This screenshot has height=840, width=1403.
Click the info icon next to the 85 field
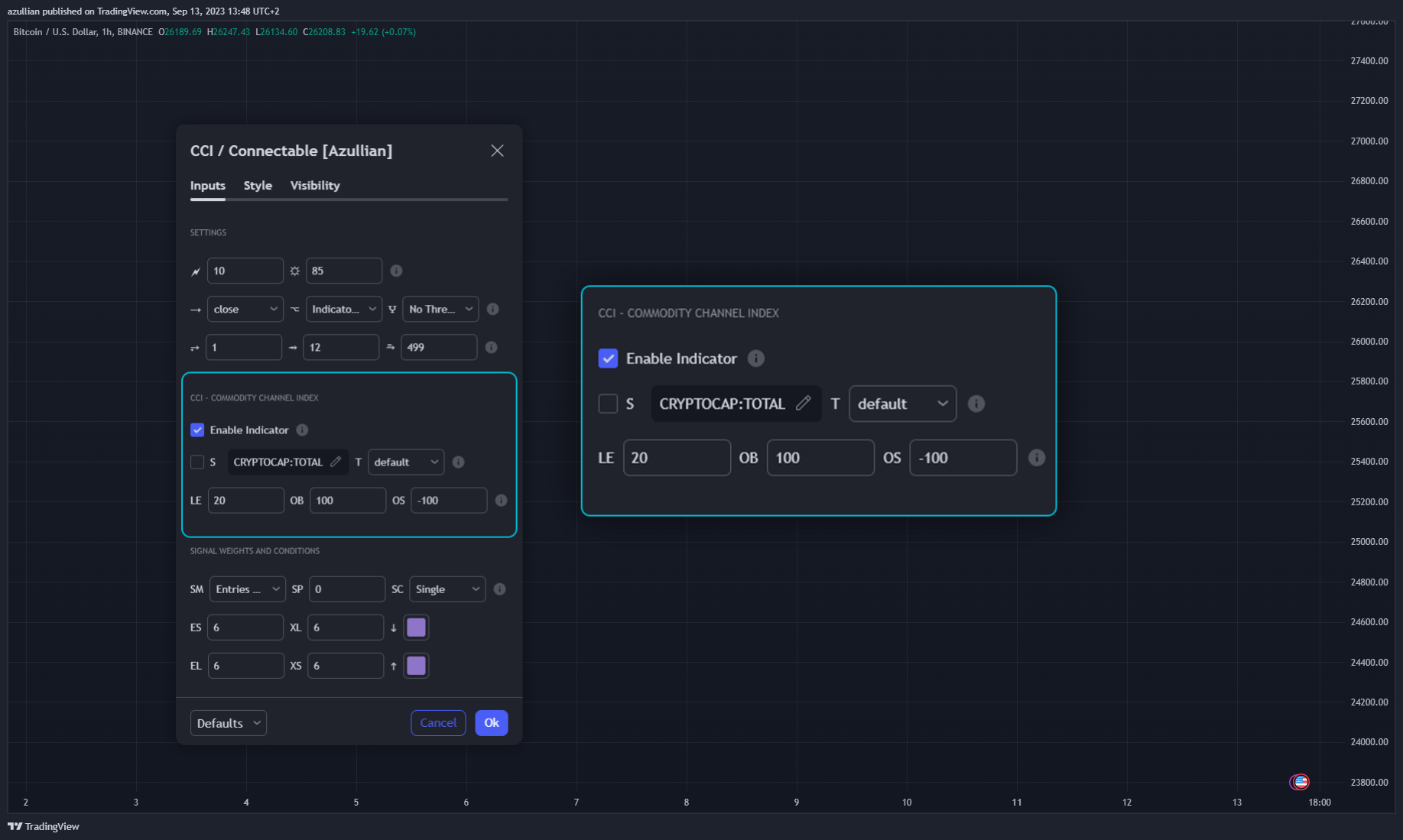[396, 271]
